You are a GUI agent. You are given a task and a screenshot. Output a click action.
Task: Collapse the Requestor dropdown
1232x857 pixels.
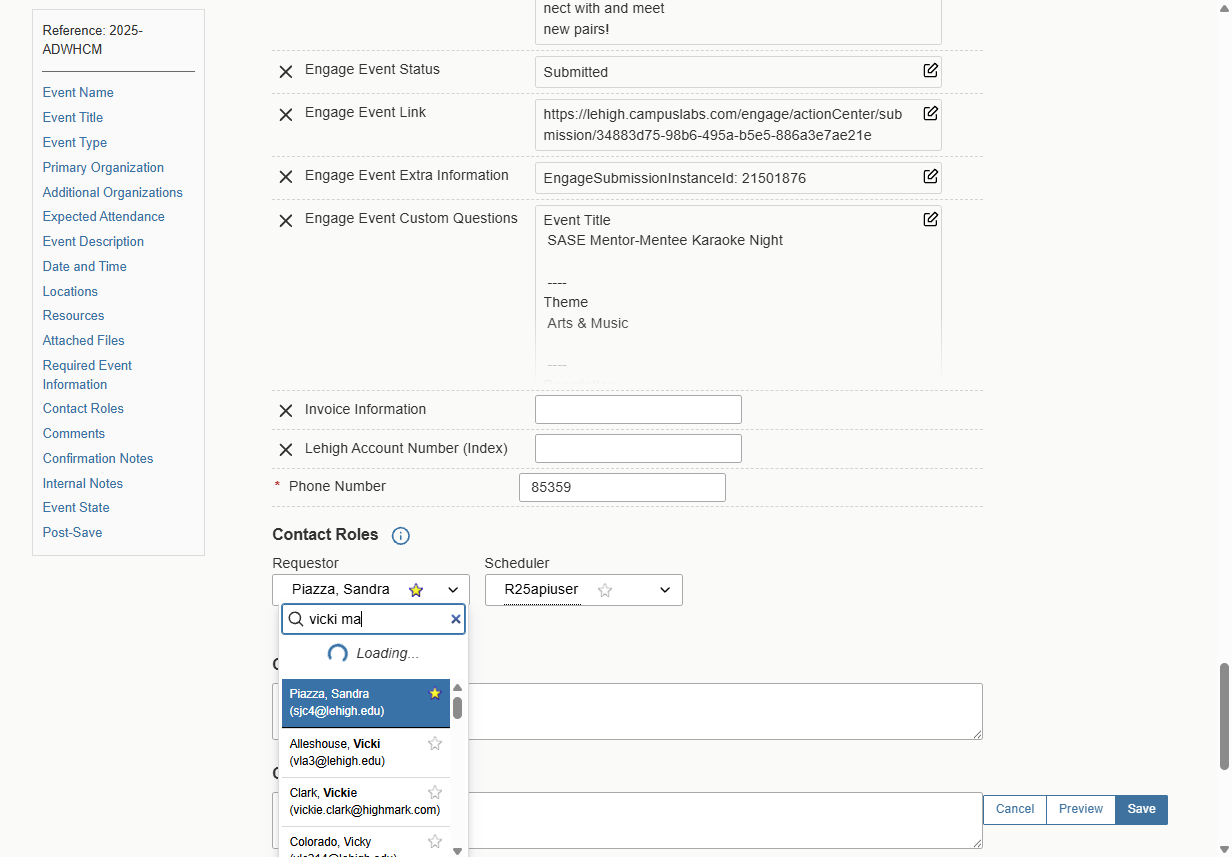(453, 590)
